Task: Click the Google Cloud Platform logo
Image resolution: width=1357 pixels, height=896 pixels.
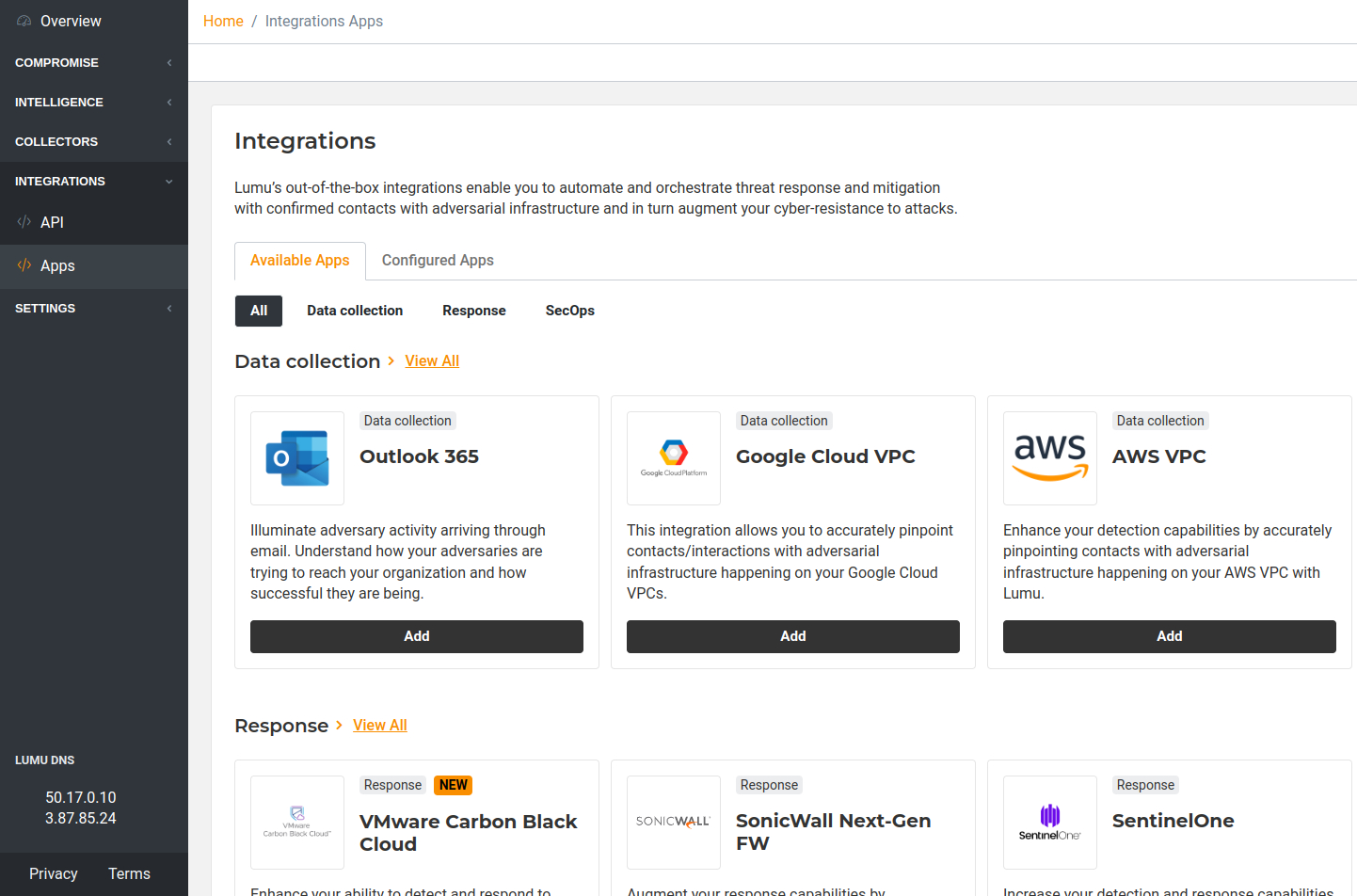Action: (x=674, y=458)
